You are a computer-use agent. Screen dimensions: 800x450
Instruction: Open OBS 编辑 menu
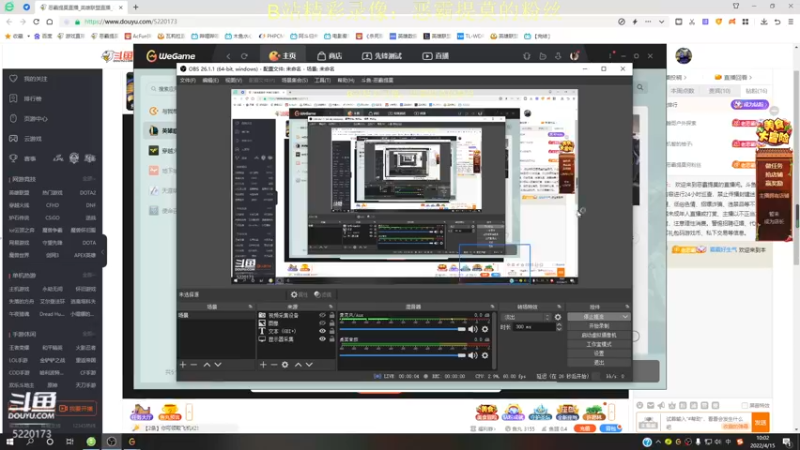pyautogui.click(x=210, y=81)
